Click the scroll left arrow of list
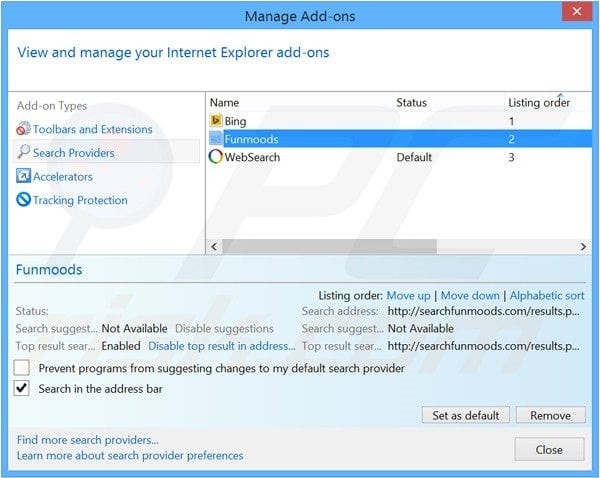 tap(214, 246)
